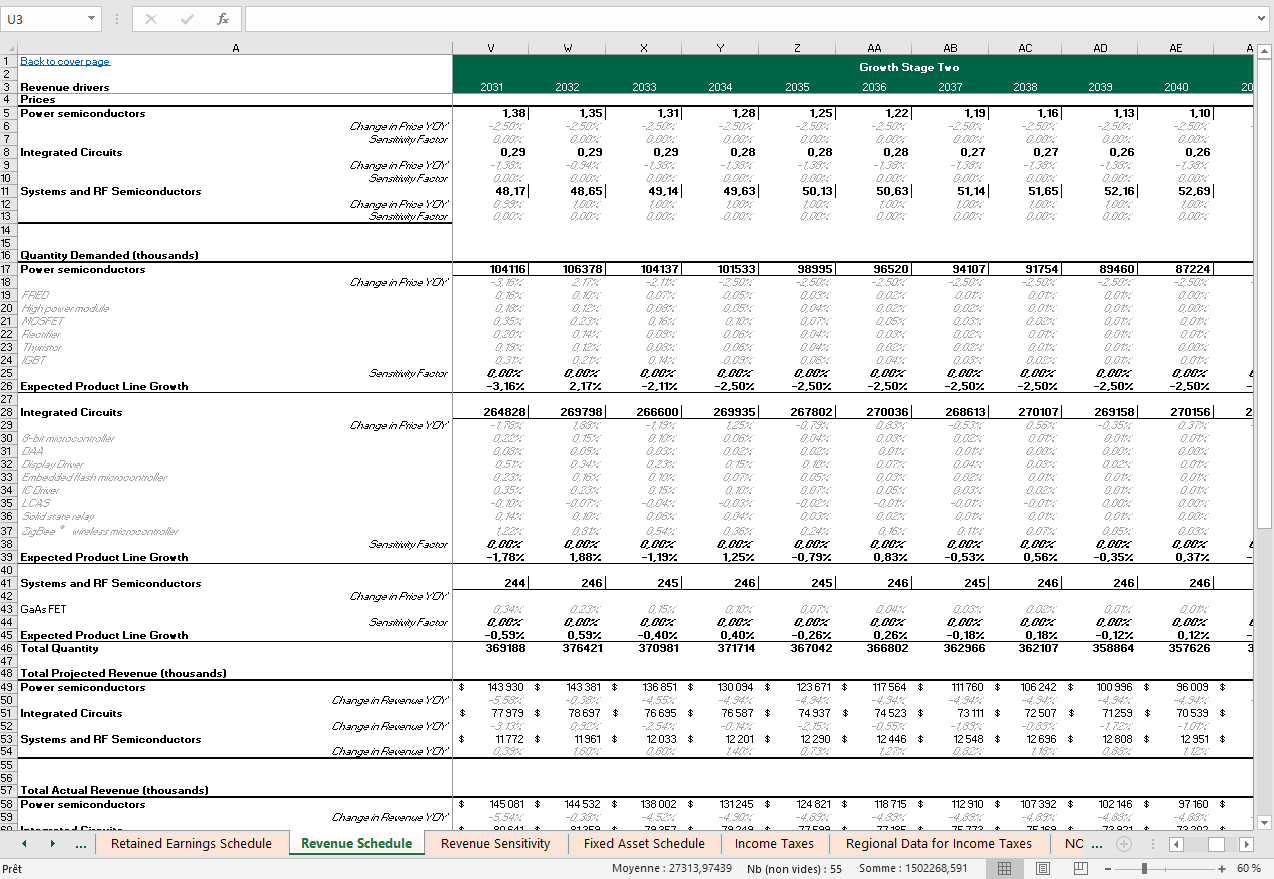Open the Revenue Sensitivity sheet tab
Image resolution: width=1274 pixels, height=879 pixels.
tap(495, 844)
